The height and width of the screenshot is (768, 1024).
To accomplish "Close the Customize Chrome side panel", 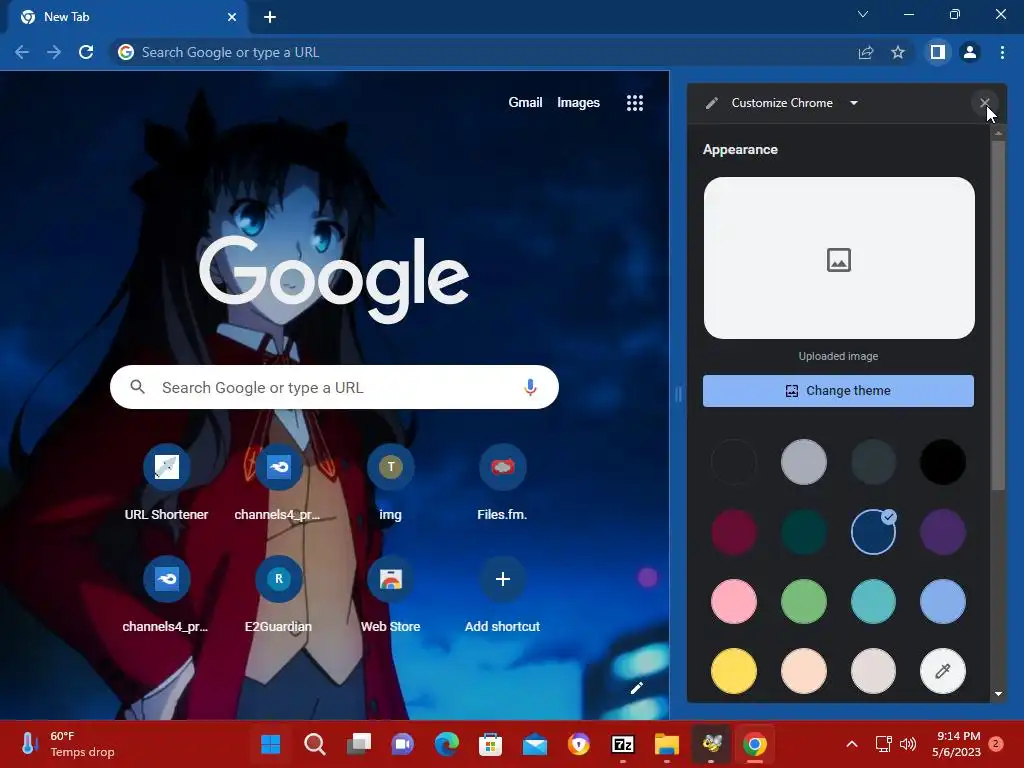I will [x=985, y=103].
